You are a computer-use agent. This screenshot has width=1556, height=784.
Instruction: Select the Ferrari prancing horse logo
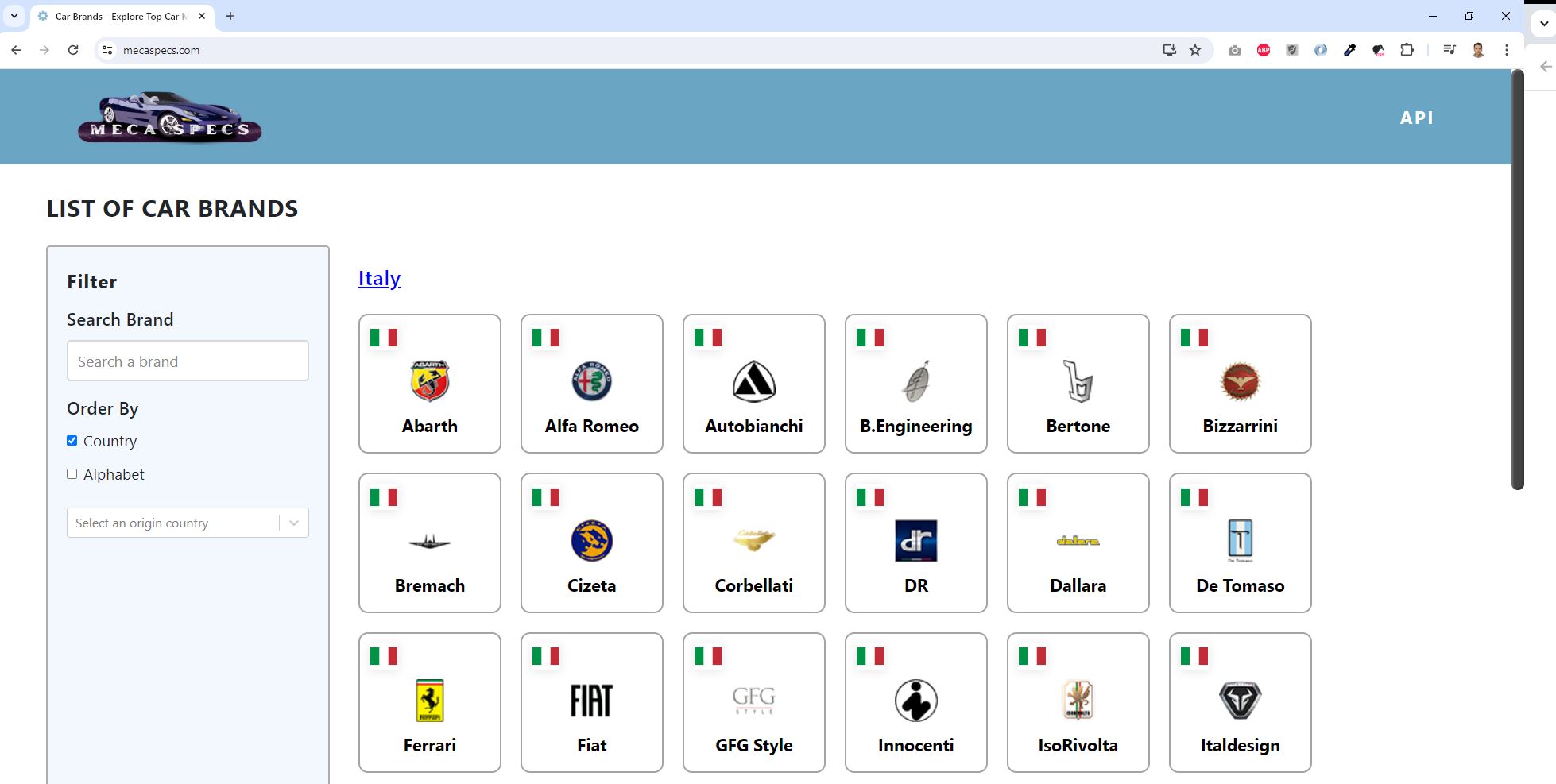click(x=430, y=701)
